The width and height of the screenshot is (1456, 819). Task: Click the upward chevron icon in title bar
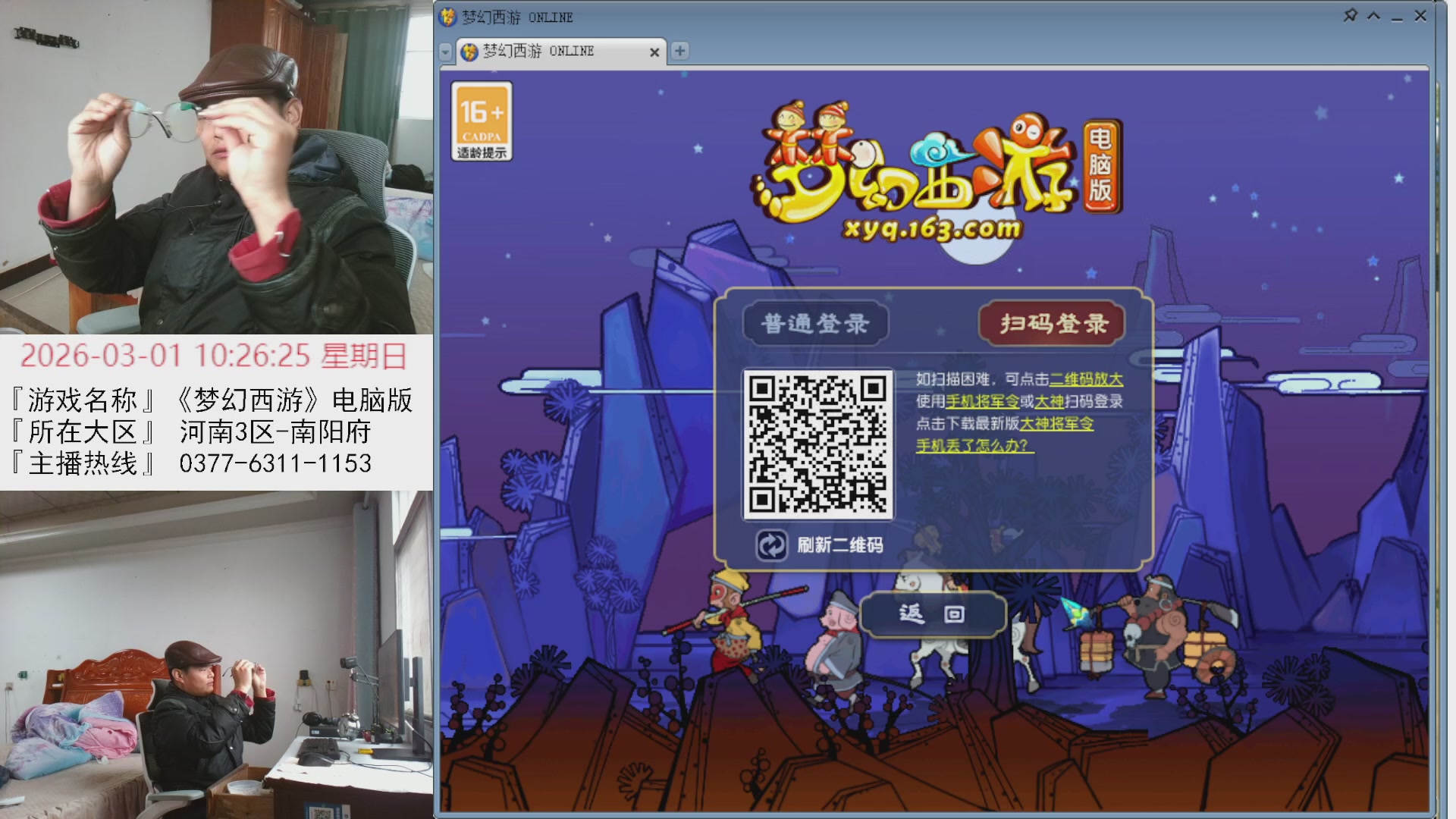point(1373,16)
